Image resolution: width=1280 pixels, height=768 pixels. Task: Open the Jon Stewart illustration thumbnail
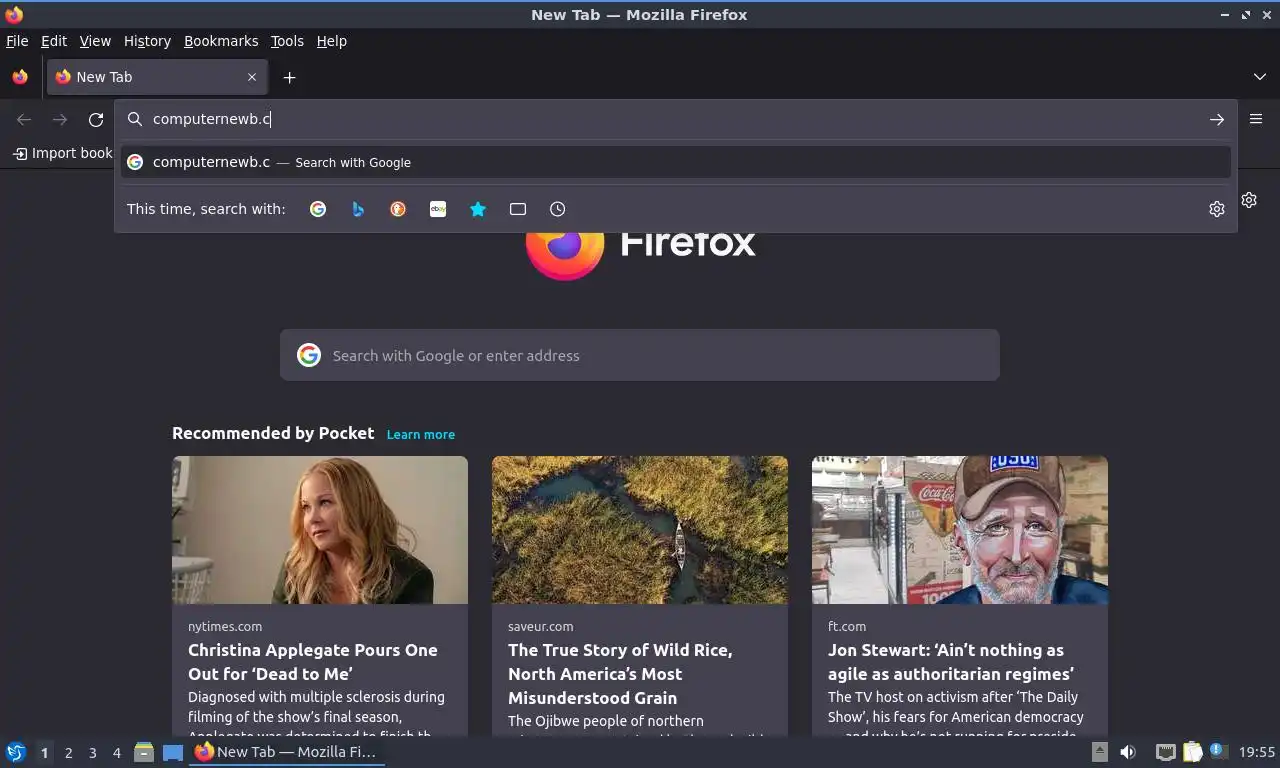tap(960, 530)
